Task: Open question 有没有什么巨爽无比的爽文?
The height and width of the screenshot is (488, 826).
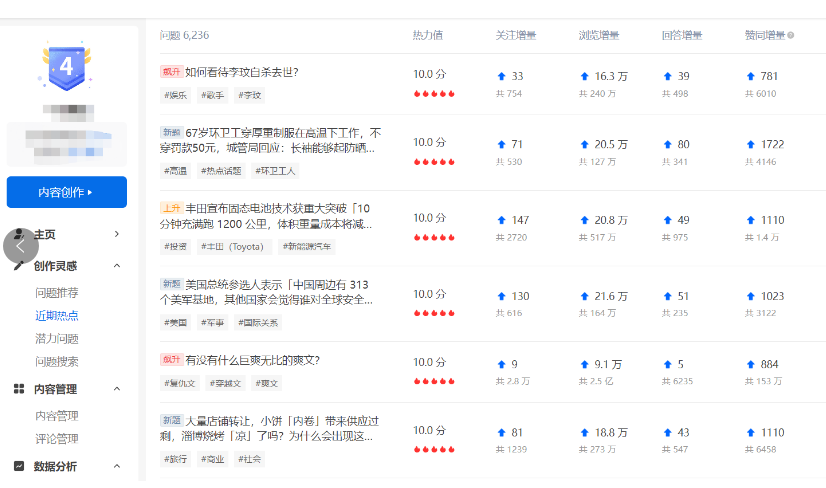Action: click(253, 360)
